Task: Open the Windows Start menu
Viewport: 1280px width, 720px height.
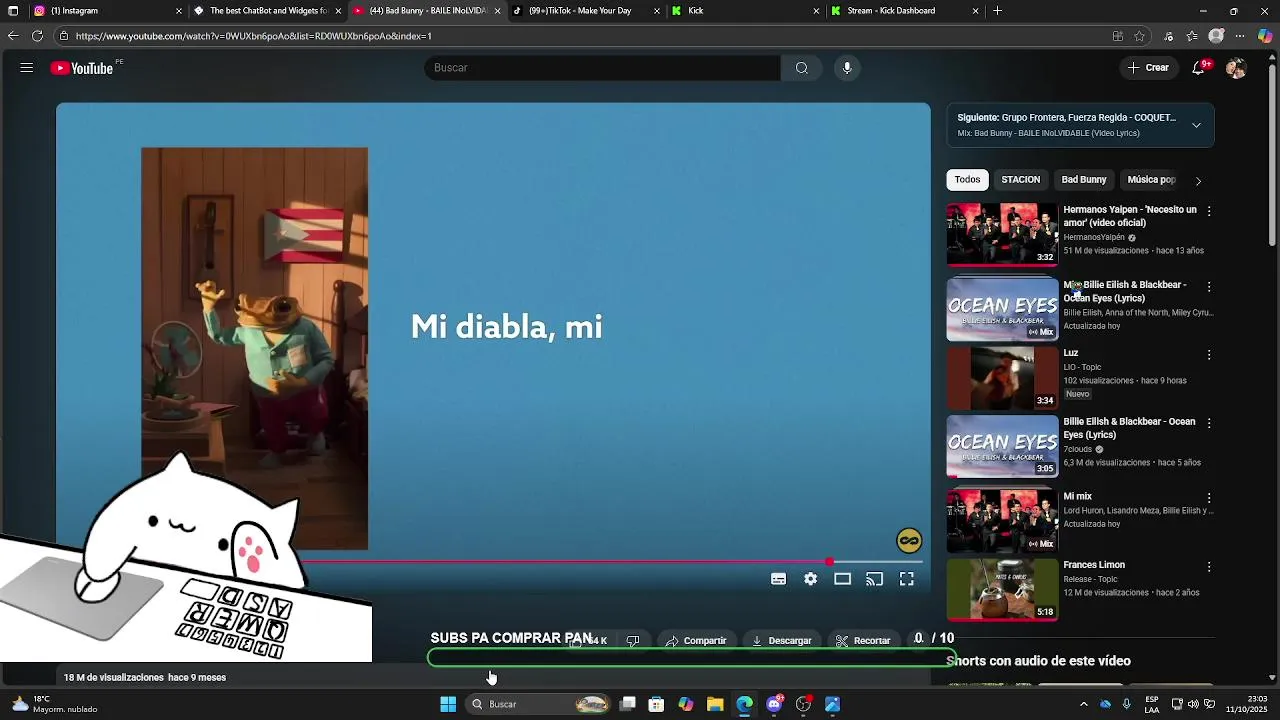Action: click(x=448, y=704)
